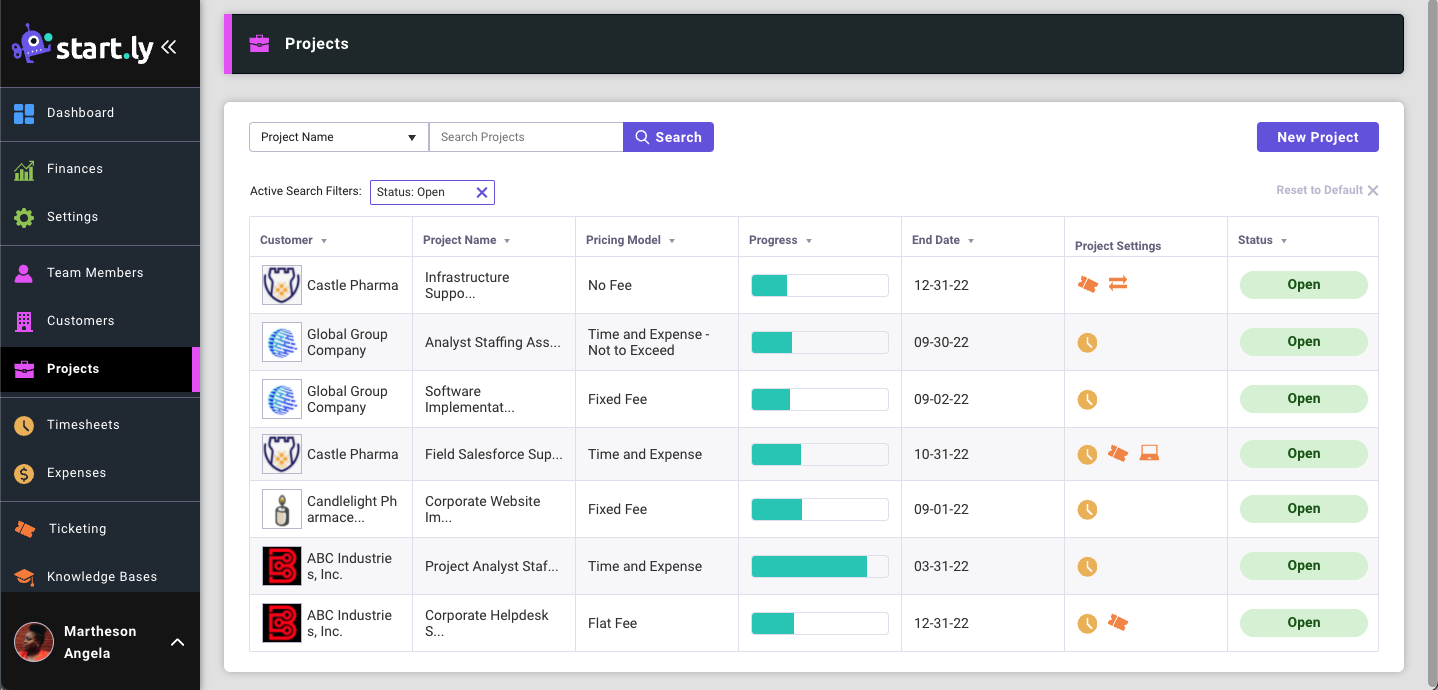This screenshot has width=1438, height=690.
Task: Remove the Status: Open filter
Action: [481, 193]
